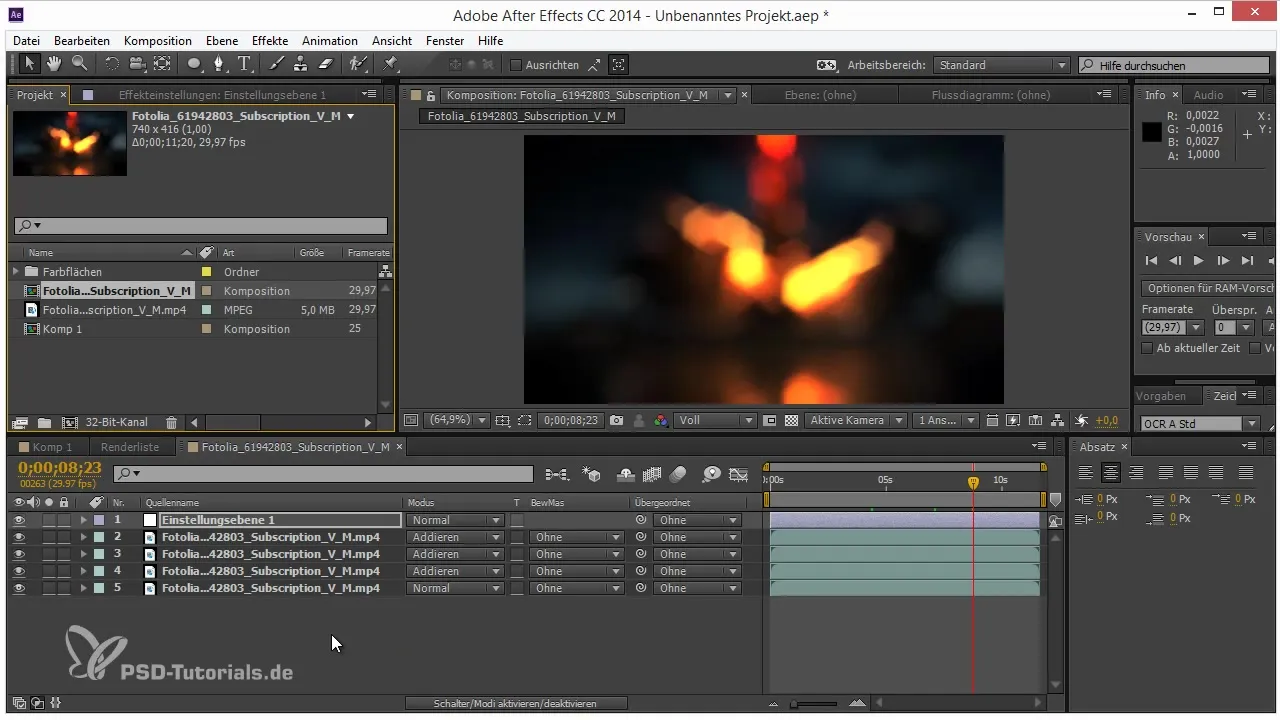Image resolution: width=1280 pixels, height=720 pixels.
Task: Select the Unified Camera tool
Action: tap(136, 64)
